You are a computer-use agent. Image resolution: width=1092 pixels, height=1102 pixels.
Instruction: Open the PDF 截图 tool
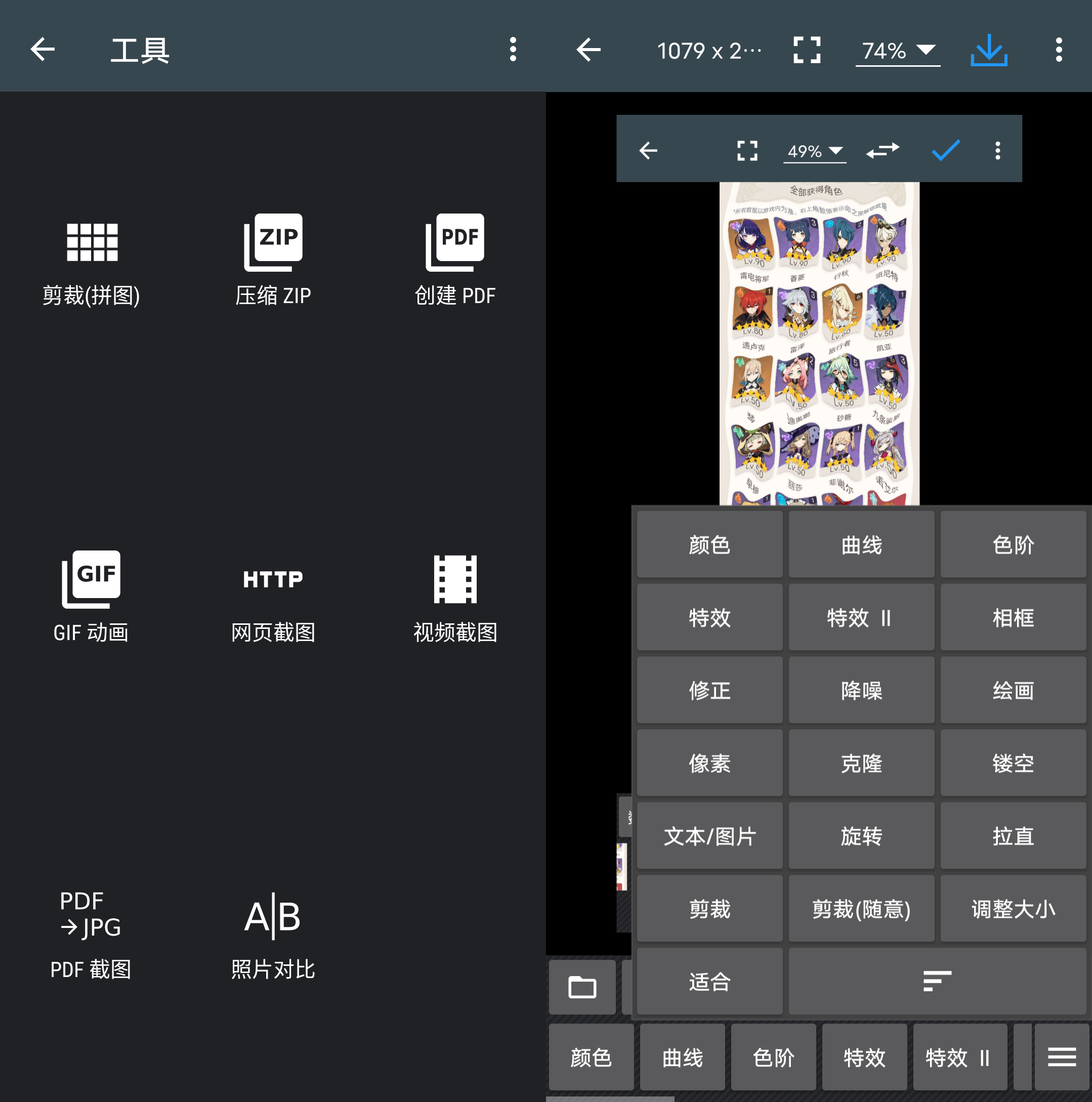click(91, 936)
